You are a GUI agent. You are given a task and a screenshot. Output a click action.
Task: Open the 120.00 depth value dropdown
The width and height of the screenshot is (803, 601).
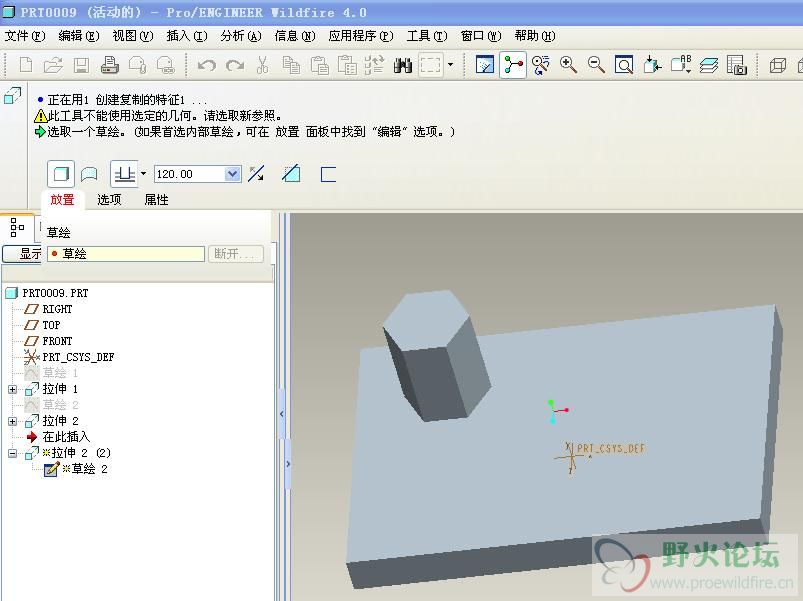pyautogui.click(x=233, y=174)
